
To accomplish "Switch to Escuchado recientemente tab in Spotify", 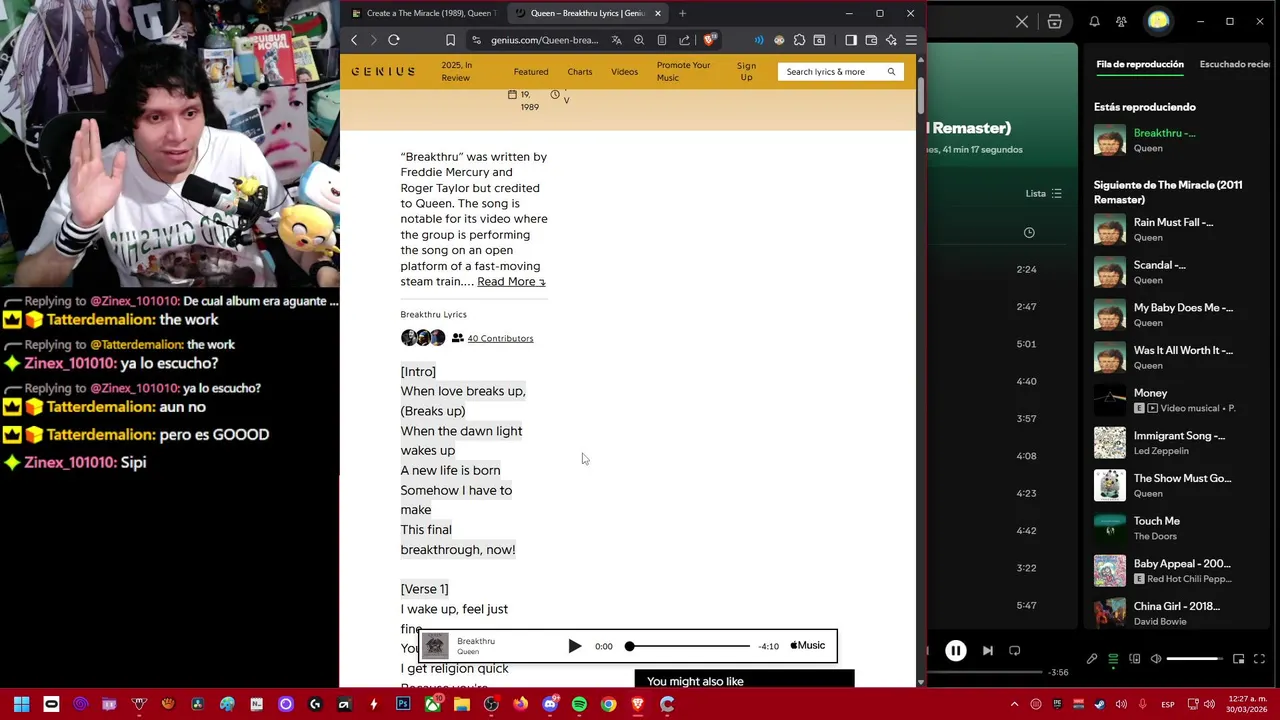I will point(1236,64).
